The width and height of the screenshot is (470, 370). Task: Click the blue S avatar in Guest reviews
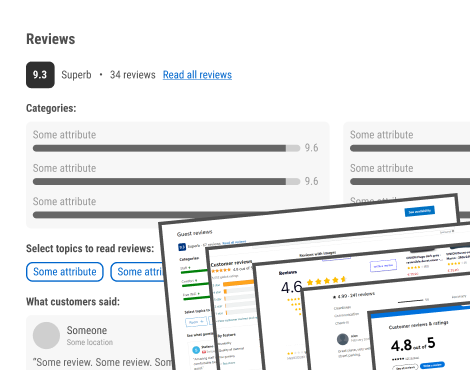196,350
